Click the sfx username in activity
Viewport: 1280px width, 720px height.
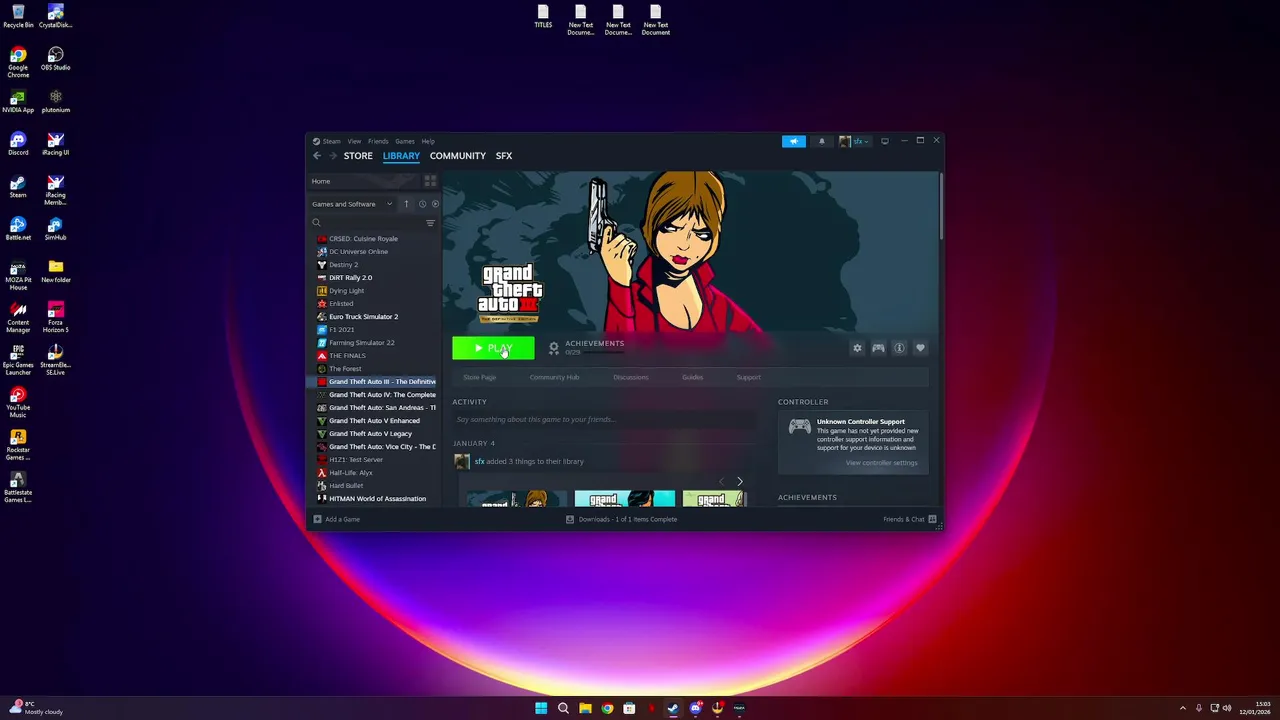pos(479,462)
